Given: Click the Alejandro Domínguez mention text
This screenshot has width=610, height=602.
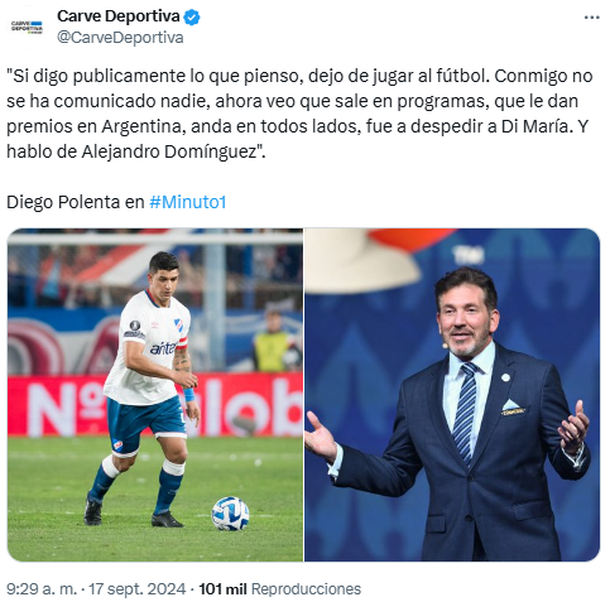Looking at the screenshot, I should [x=170, y=152].
